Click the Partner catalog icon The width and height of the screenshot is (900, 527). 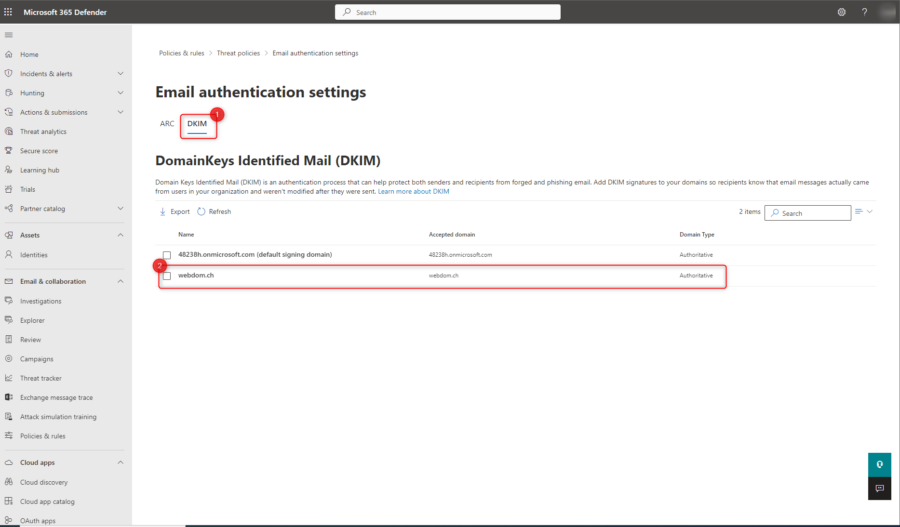[9, 208]
